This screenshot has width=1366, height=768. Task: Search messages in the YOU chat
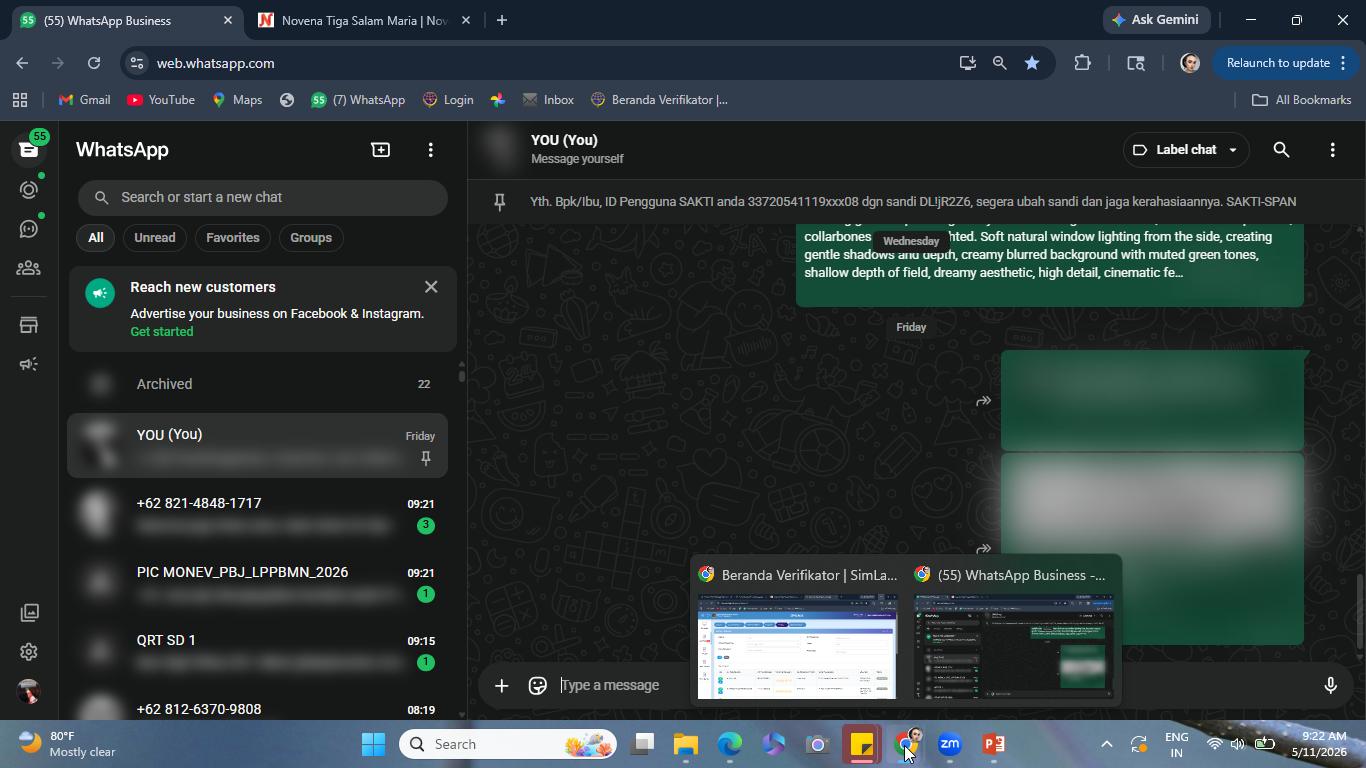(1281, 150)
